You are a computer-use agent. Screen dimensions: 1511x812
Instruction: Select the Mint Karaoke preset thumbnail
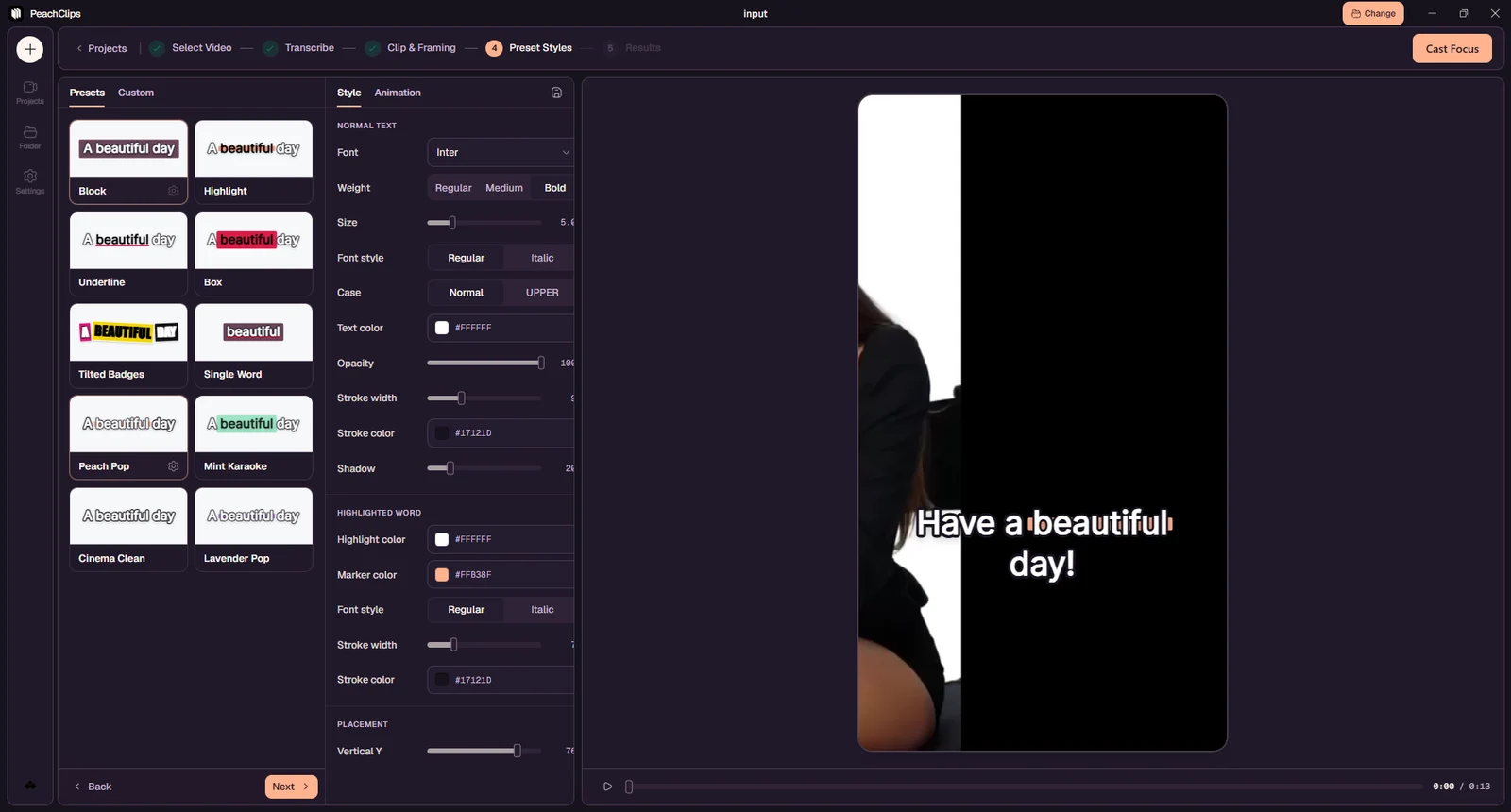253,424
